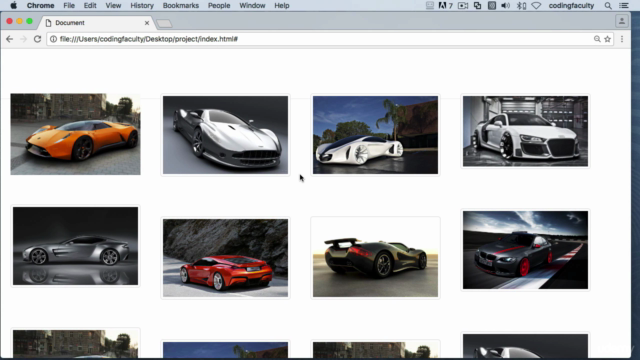The height and width of the screenshot is (360, 640).
Task: Click the zoom indicator in address bar
Action: pos(597,39)
